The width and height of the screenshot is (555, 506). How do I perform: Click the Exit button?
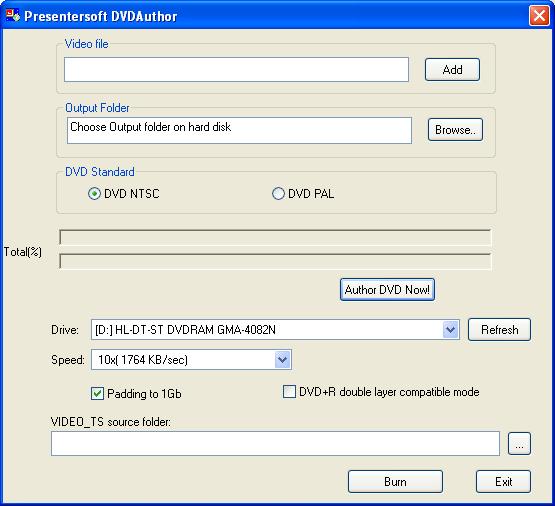point(503,482)
